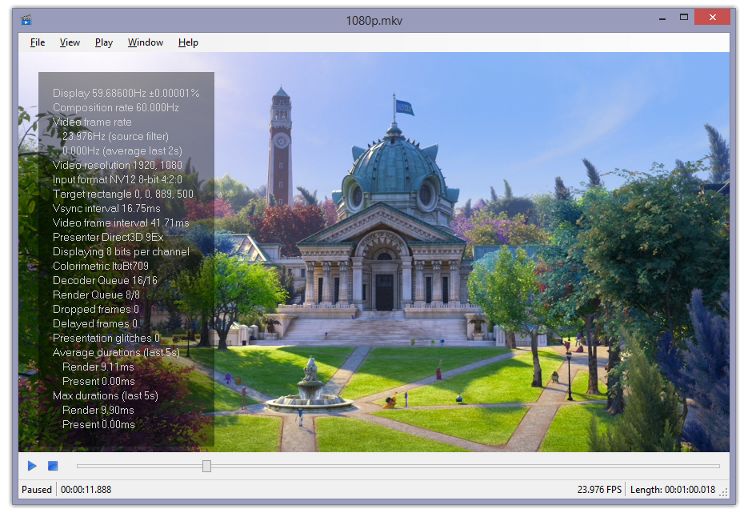Click the Render Queue 8/8 line
The width and height of the screenshot is (748, 513).
pos(96,295)
